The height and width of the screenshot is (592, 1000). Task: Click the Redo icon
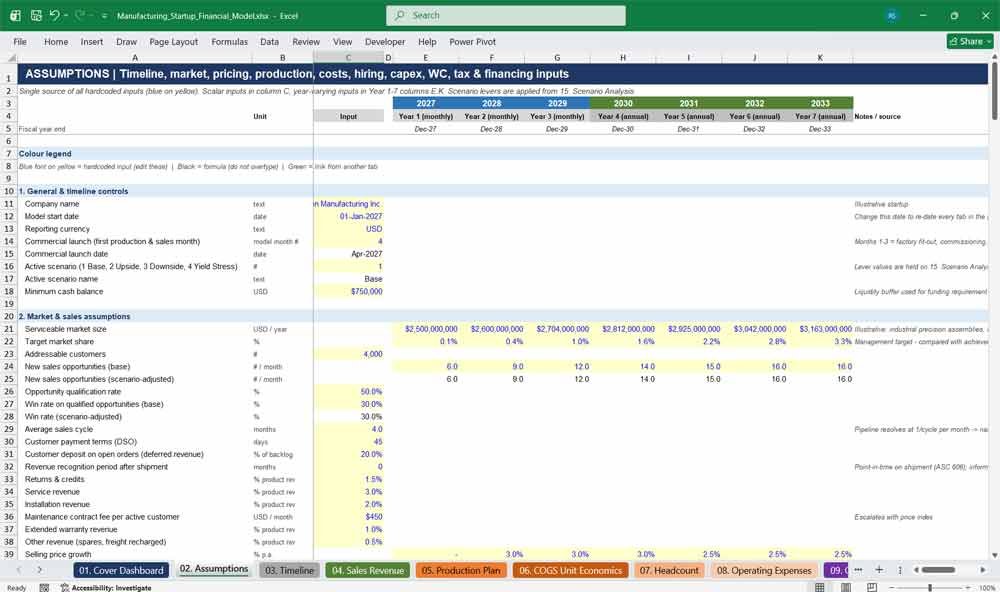79,15
